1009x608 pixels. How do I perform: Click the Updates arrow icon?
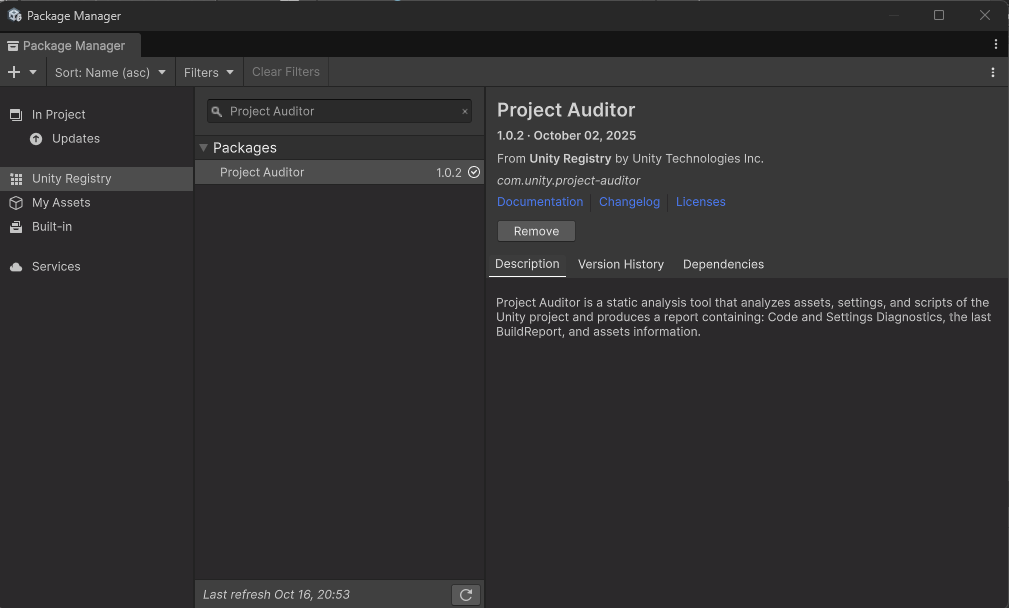[x=36, y=139]
